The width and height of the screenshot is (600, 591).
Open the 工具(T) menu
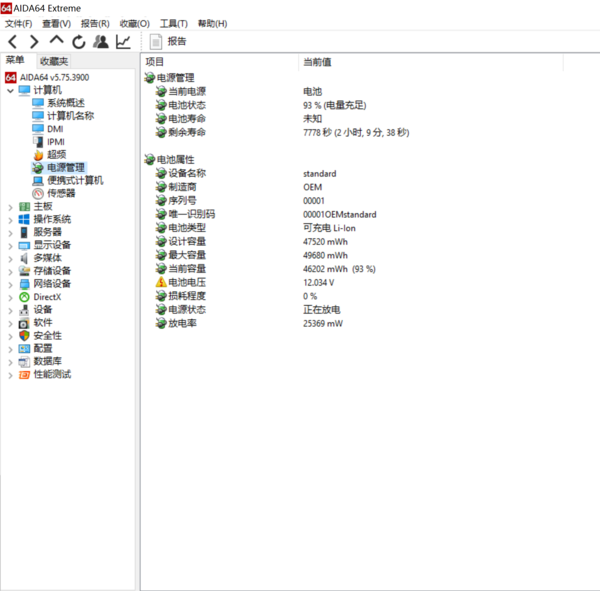tap(174, 24)
